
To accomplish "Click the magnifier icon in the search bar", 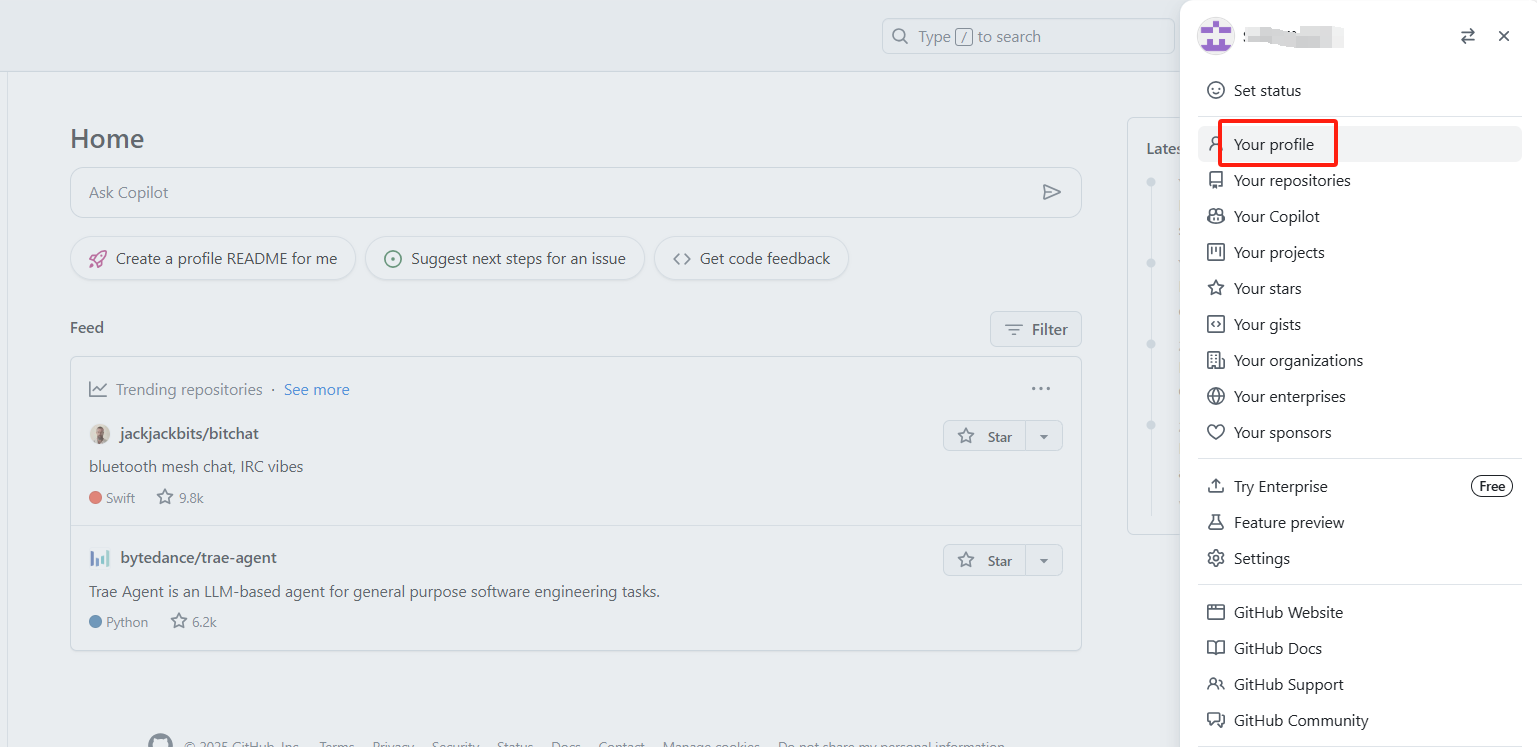I will click(900, 37).
